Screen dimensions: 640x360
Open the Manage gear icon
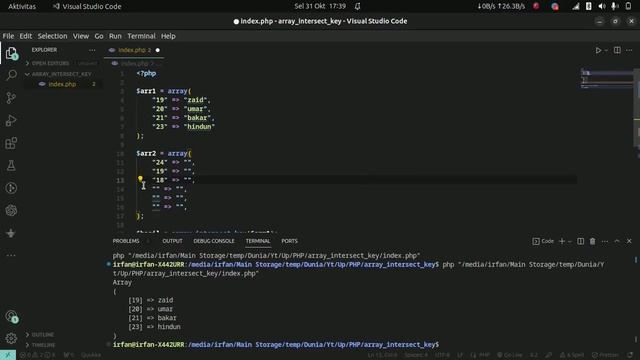pyautogui.click(x=11, y=338)
